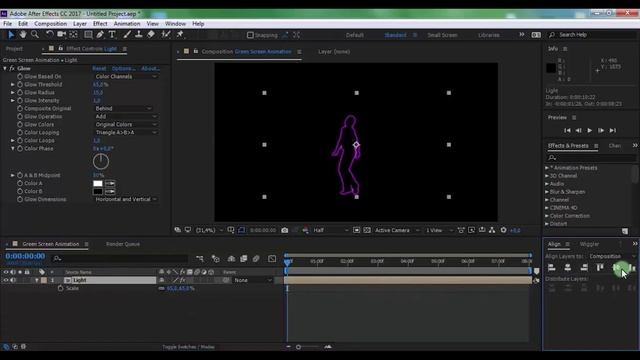This screenshot has width=640, height=360.
Task: Open the Half resolution dropdown
Action: pos(331,230)
